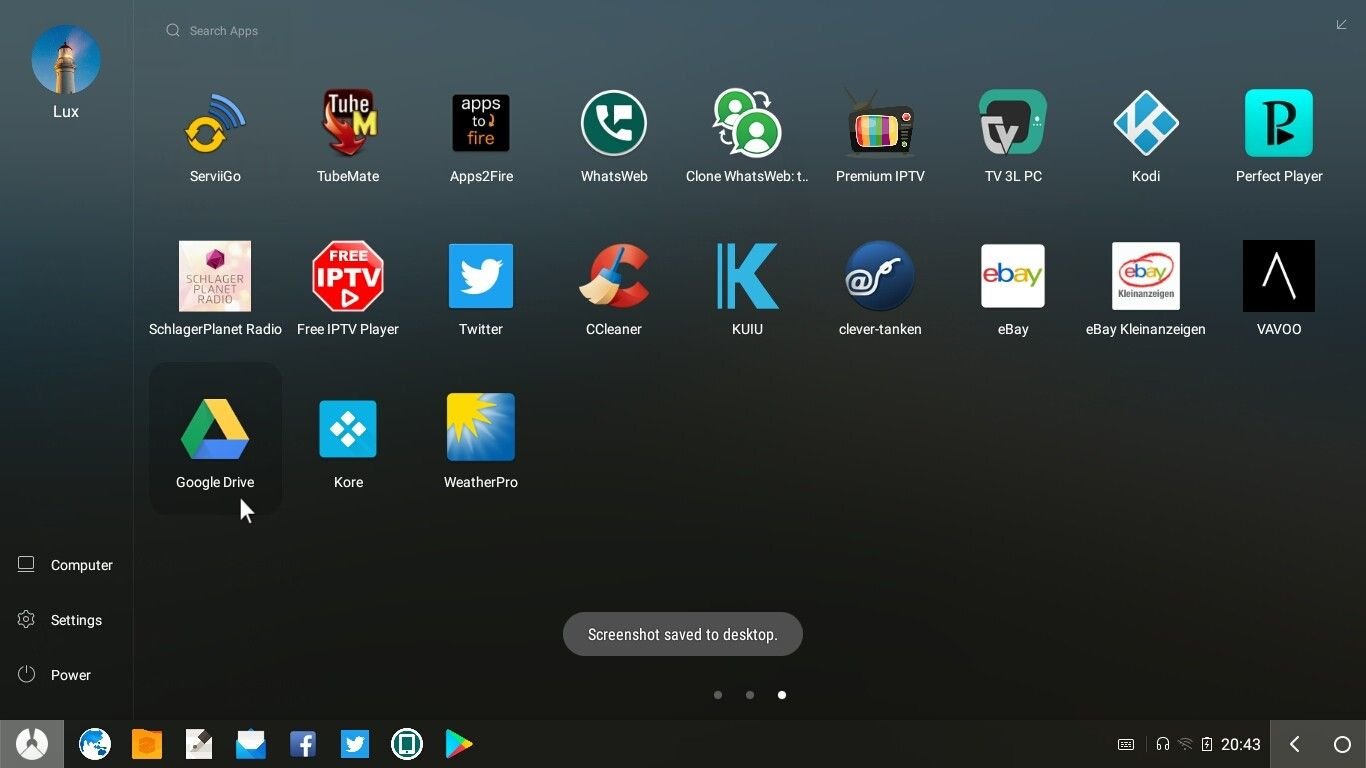The image size is (1366, 768).
Task: Open the mail envelope app in taskbar
Action: click(x=251, y=744)
